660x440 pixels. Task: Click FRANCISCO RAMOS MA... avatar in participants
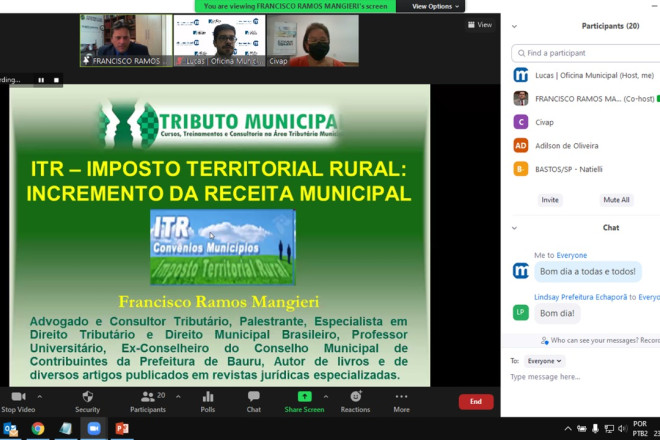point(521,99)
